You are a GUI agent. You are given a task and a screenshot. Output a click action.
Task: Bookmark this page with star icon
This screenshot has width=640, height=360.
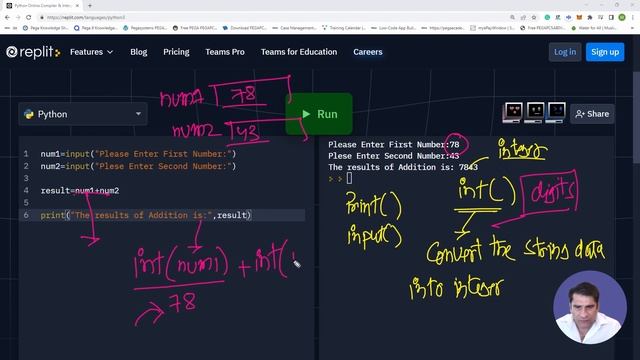[x=534, y=18]
